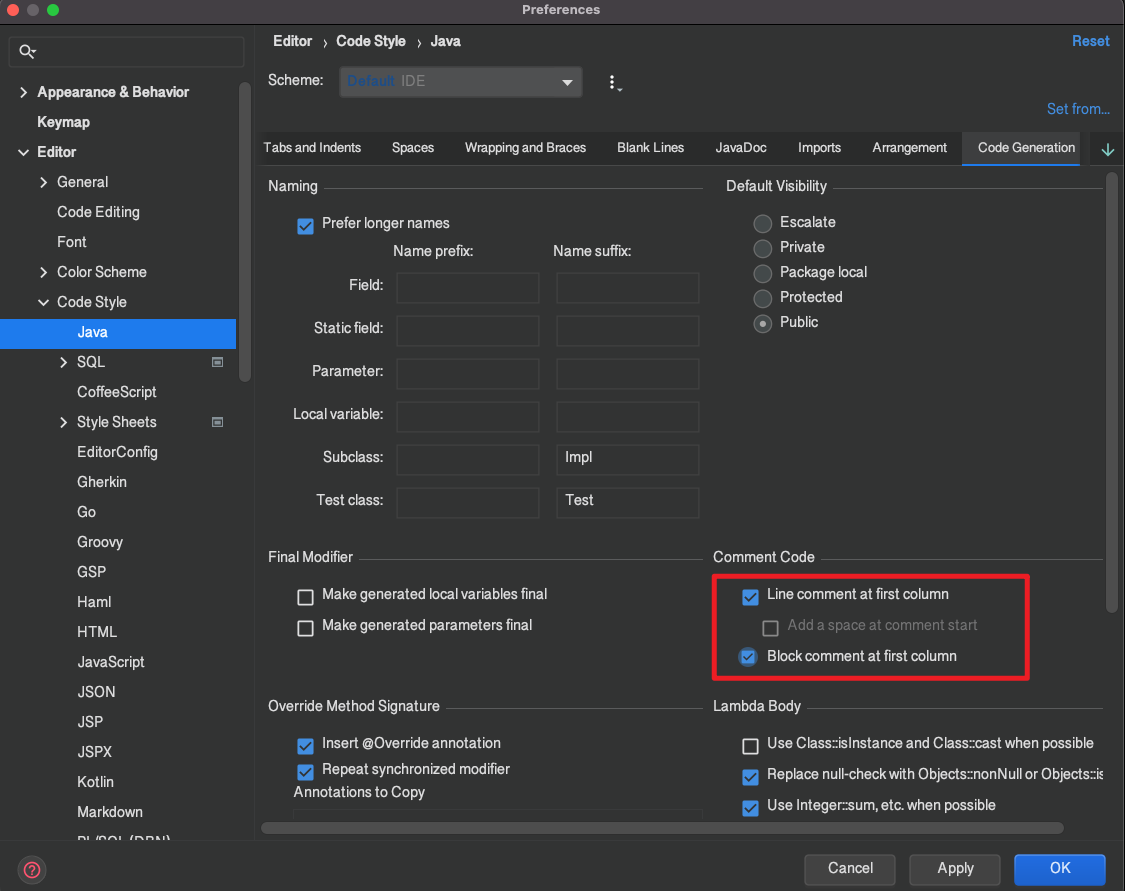Switch to the Spaces tab

(x=413, y=148)
